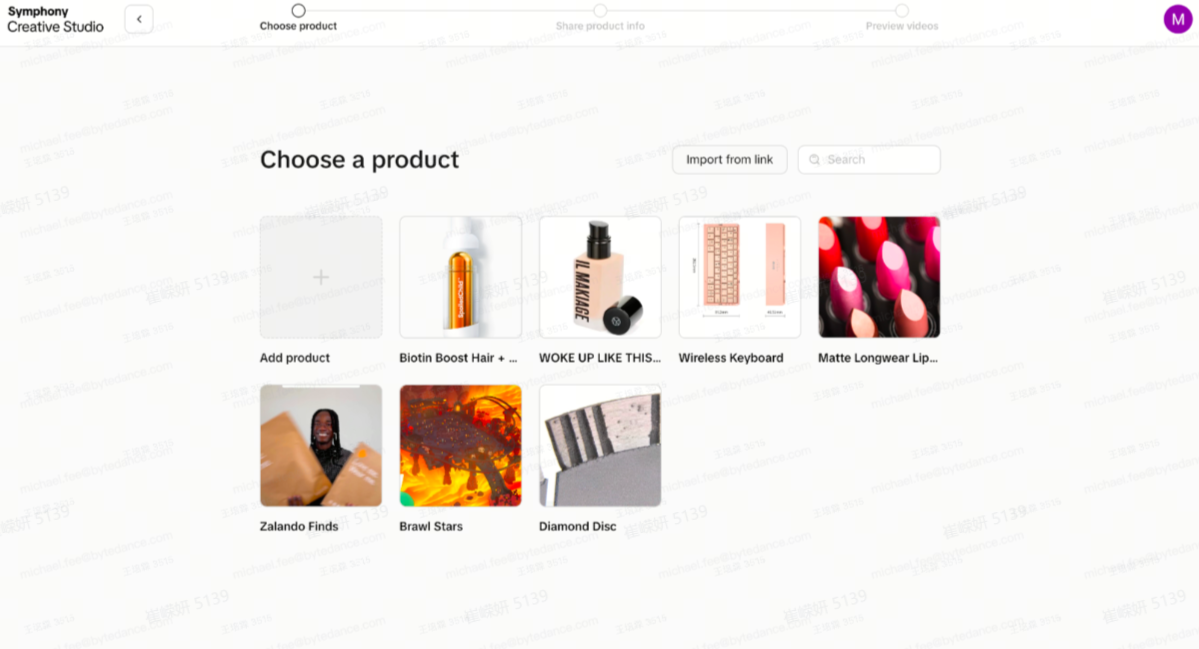Screen dimensions: 1199x649
Task: Click the Symphony Creative Studio logo
Action: pos(55,19)
